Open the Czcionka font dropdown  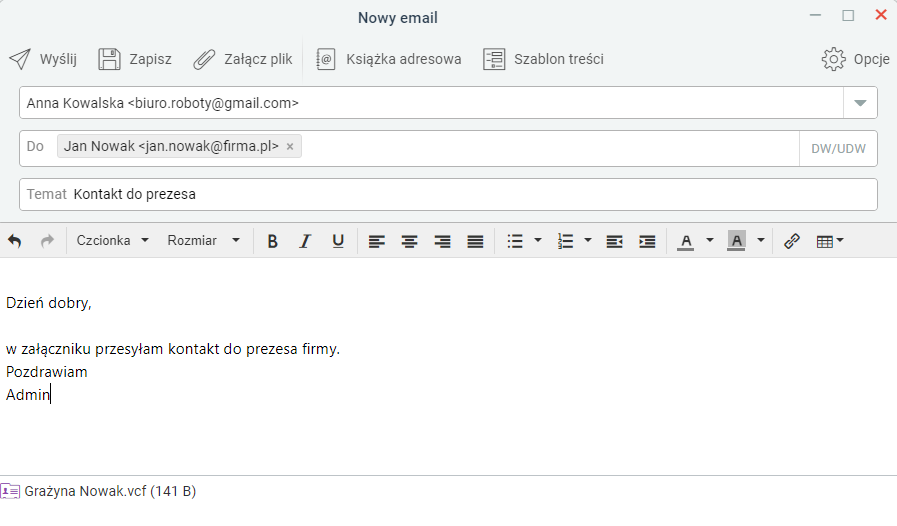[113, 240]
